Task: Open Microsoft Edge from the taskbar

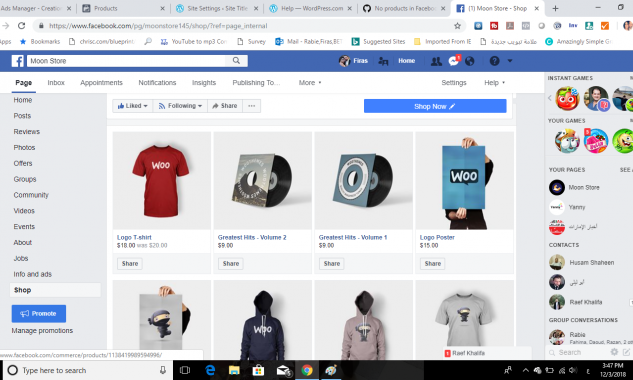Action: tap(210, 370)
